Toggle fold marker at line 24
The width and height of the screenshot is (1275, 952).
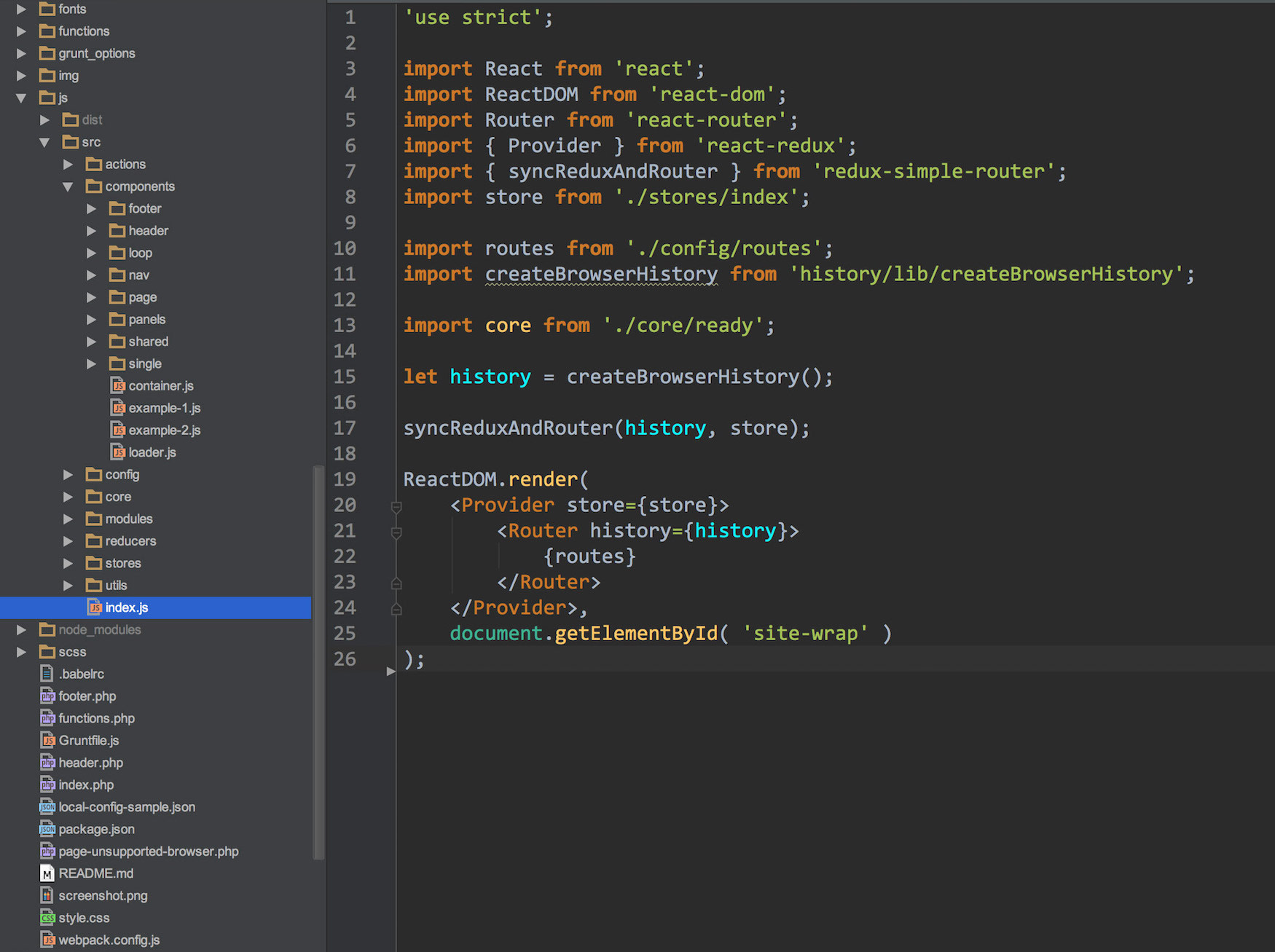(396, 608)
